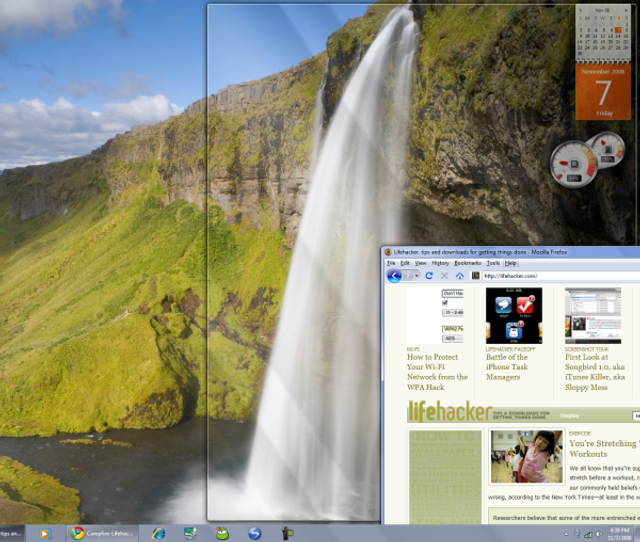Go to next month in calendar gadget
Screen dimensions: 640x542
coord(626,10)
